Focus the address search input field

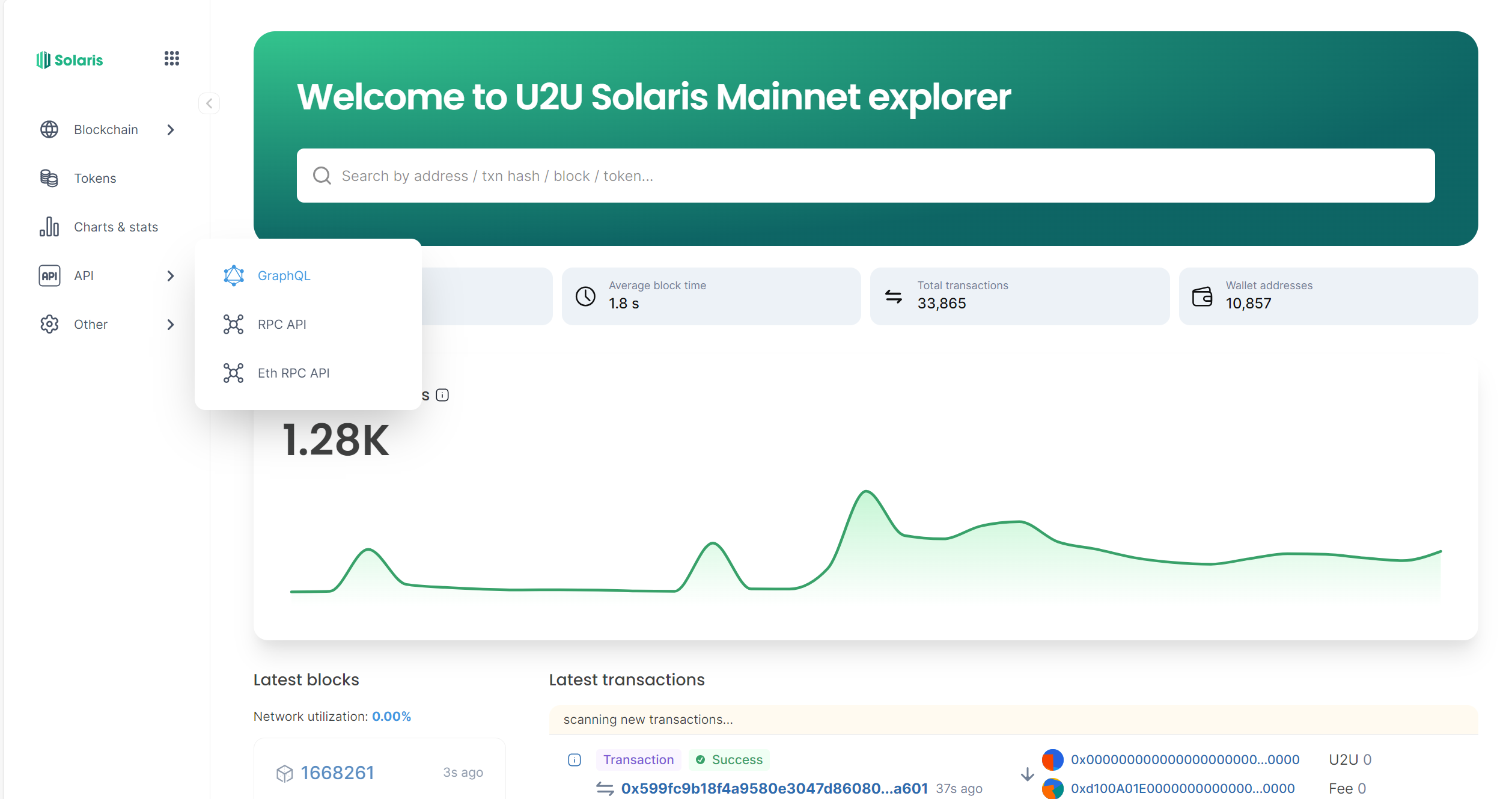(865, 176)
